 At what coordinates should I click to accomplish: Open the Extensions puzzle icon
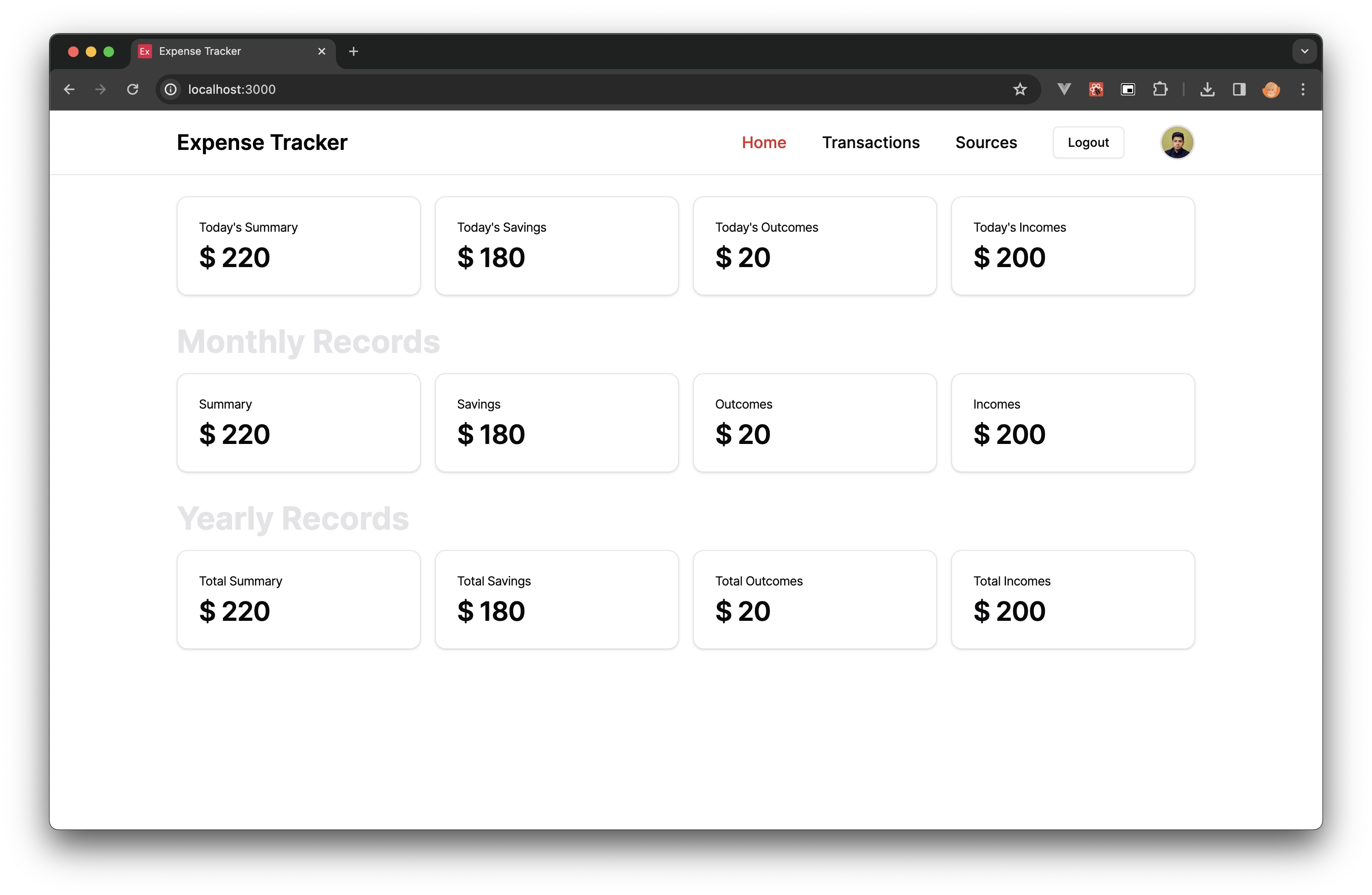pyautogui.click(x=1160, y=89)
